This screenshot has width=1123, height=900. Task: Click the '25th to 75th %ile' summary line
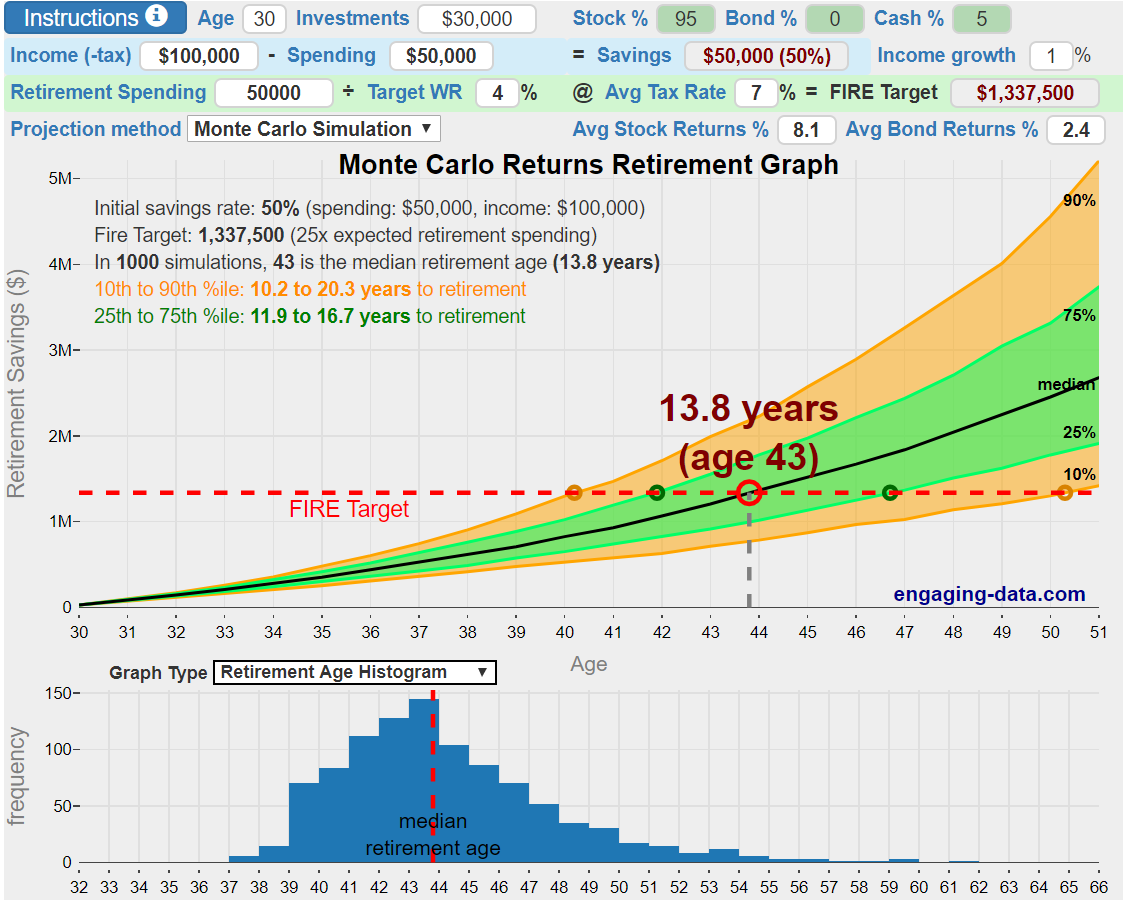(x=309, y=316)
